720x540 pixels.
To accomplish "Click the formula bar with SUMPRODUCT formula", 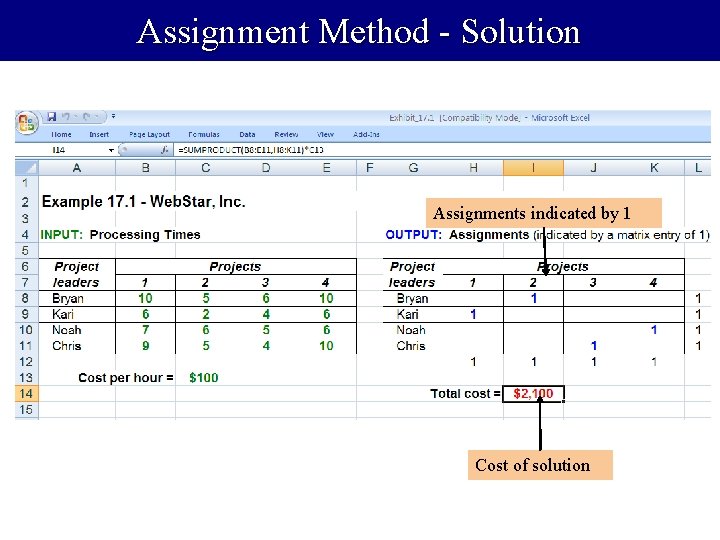I will point(442,150).
